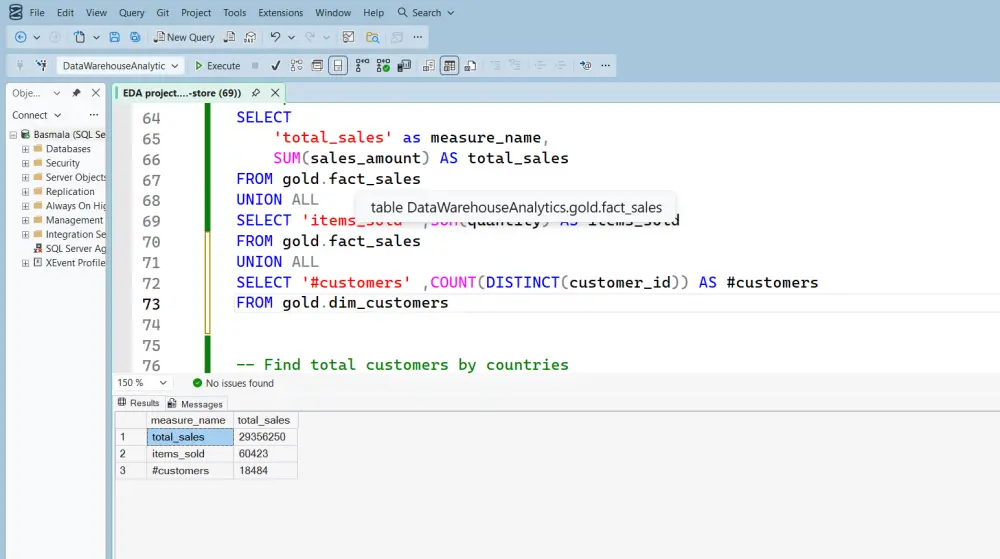Display the estimated execution plan
Viewport: 1000px width, 559px height.
pyautogui.click(x=297, y=66)
